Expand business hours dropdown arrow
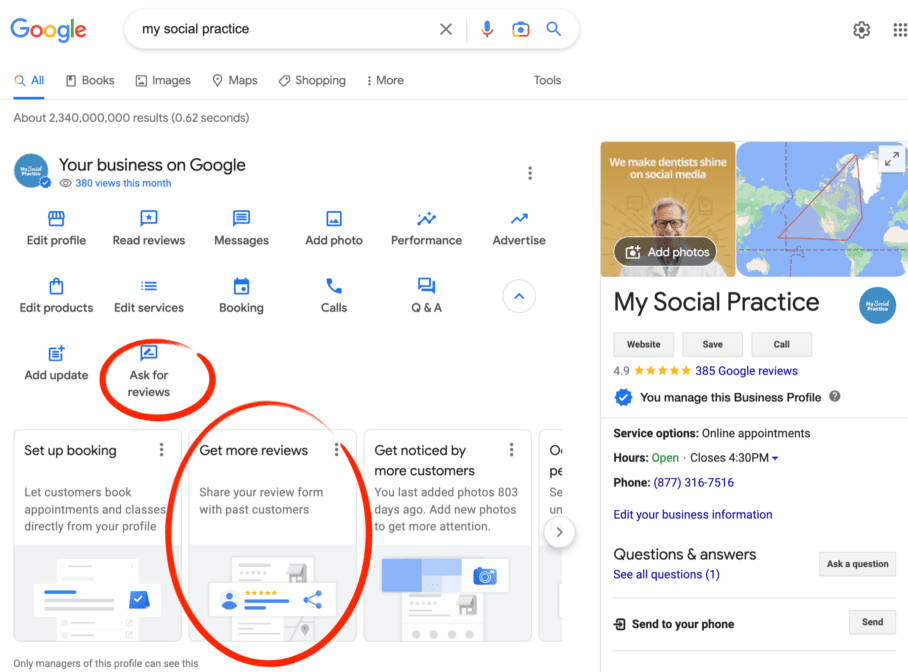 coord(775,458)
